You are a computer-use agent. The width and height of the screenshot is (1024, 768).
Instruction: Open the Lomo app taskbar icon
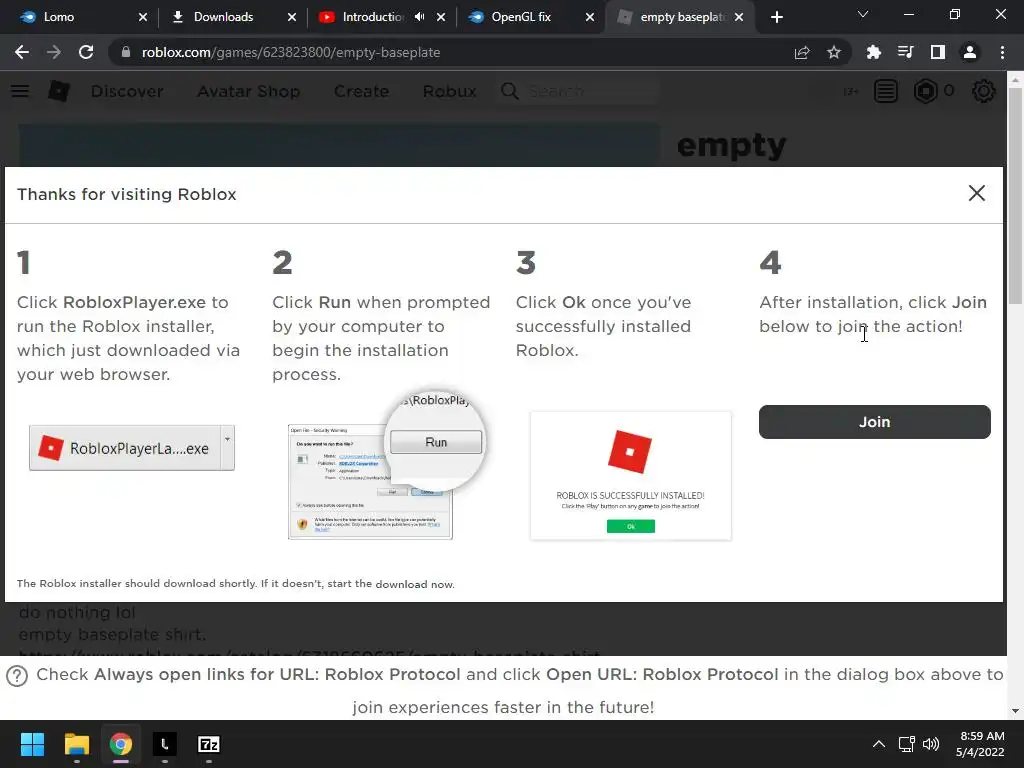tap(165, 744)
